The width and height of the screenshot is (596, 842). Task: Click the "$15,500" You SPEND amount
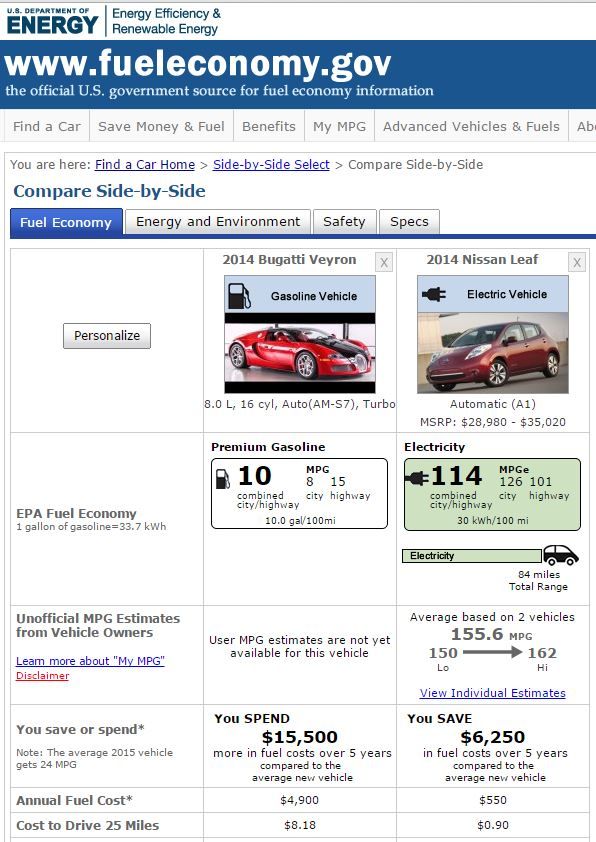pyautogui.click(x=300, y=737)
